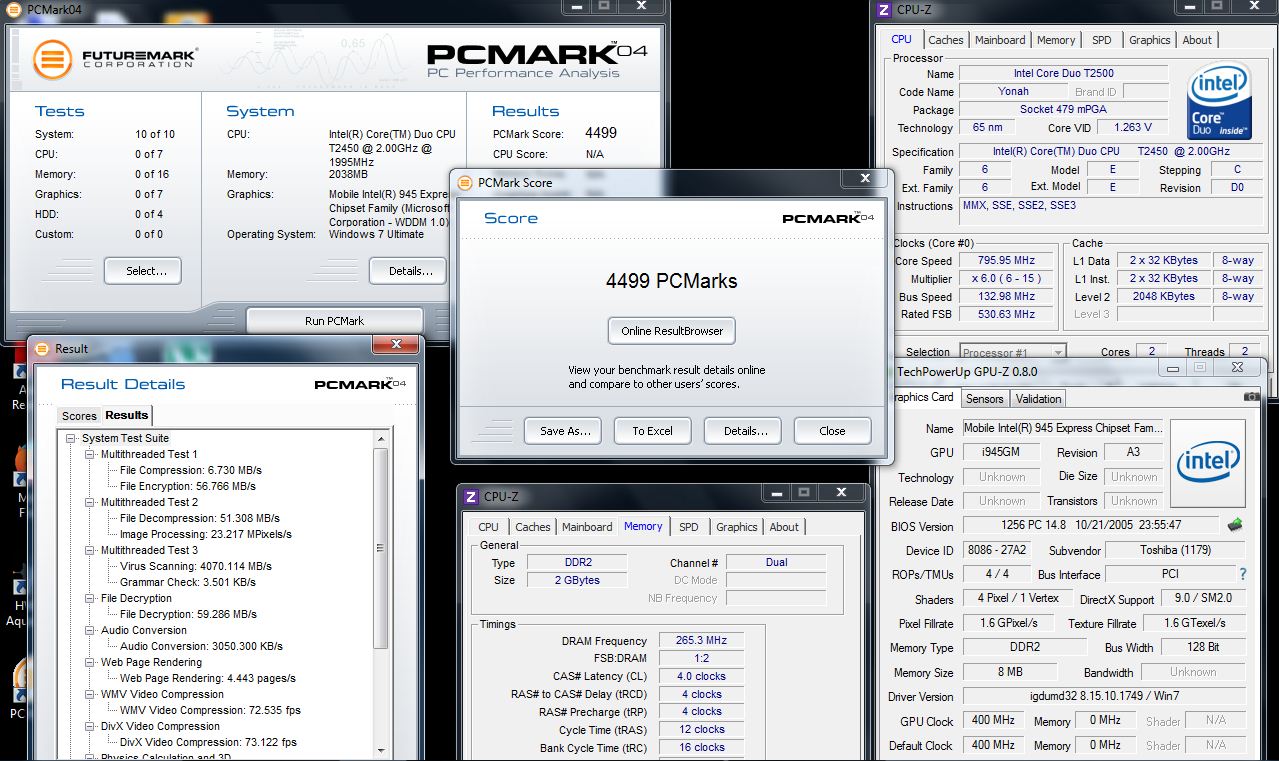1279x761 pixels.
Task: Click the Result window title bar icon
Action: [x=42, y=349]
